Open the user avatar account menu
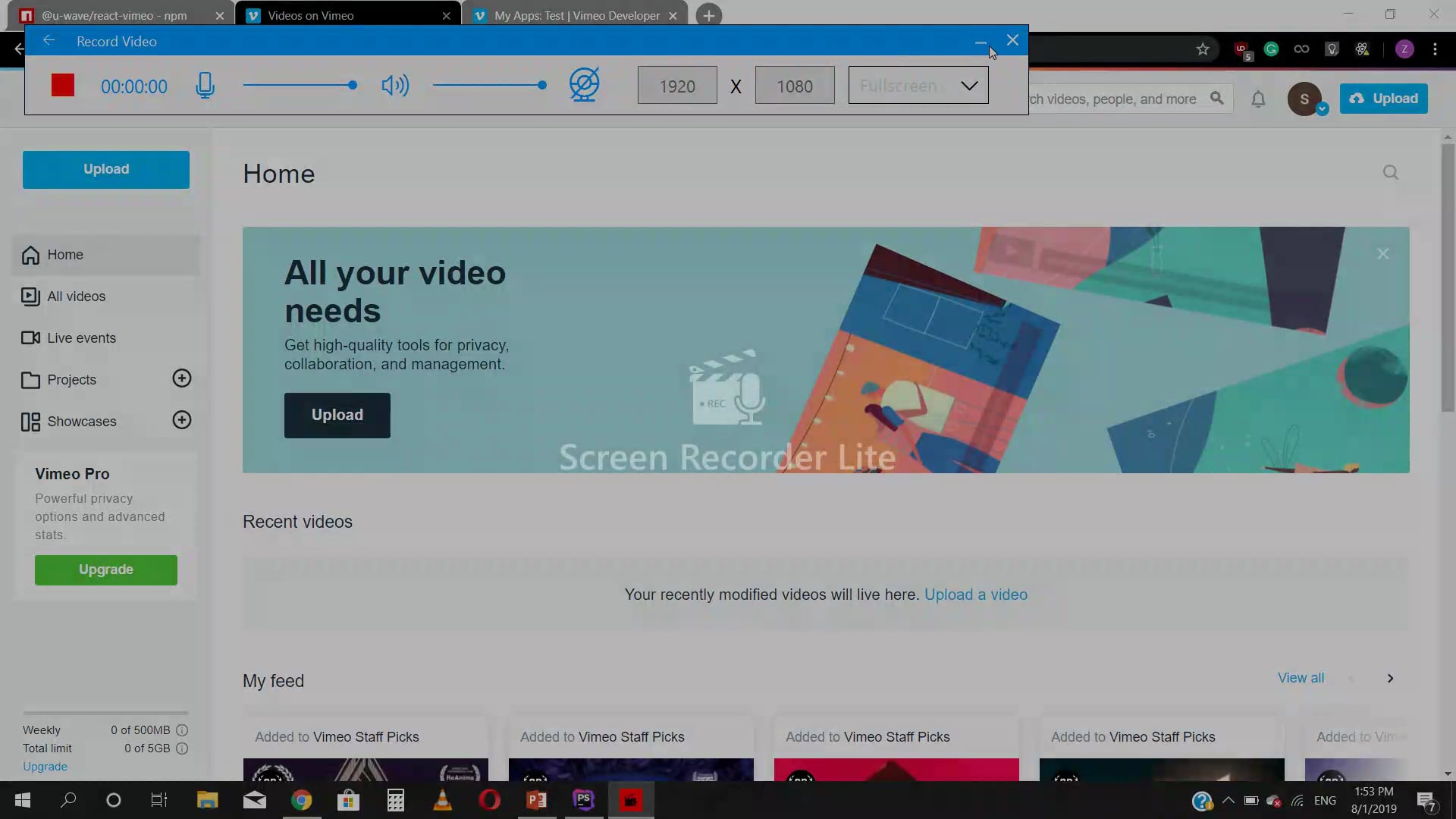 1305,99
